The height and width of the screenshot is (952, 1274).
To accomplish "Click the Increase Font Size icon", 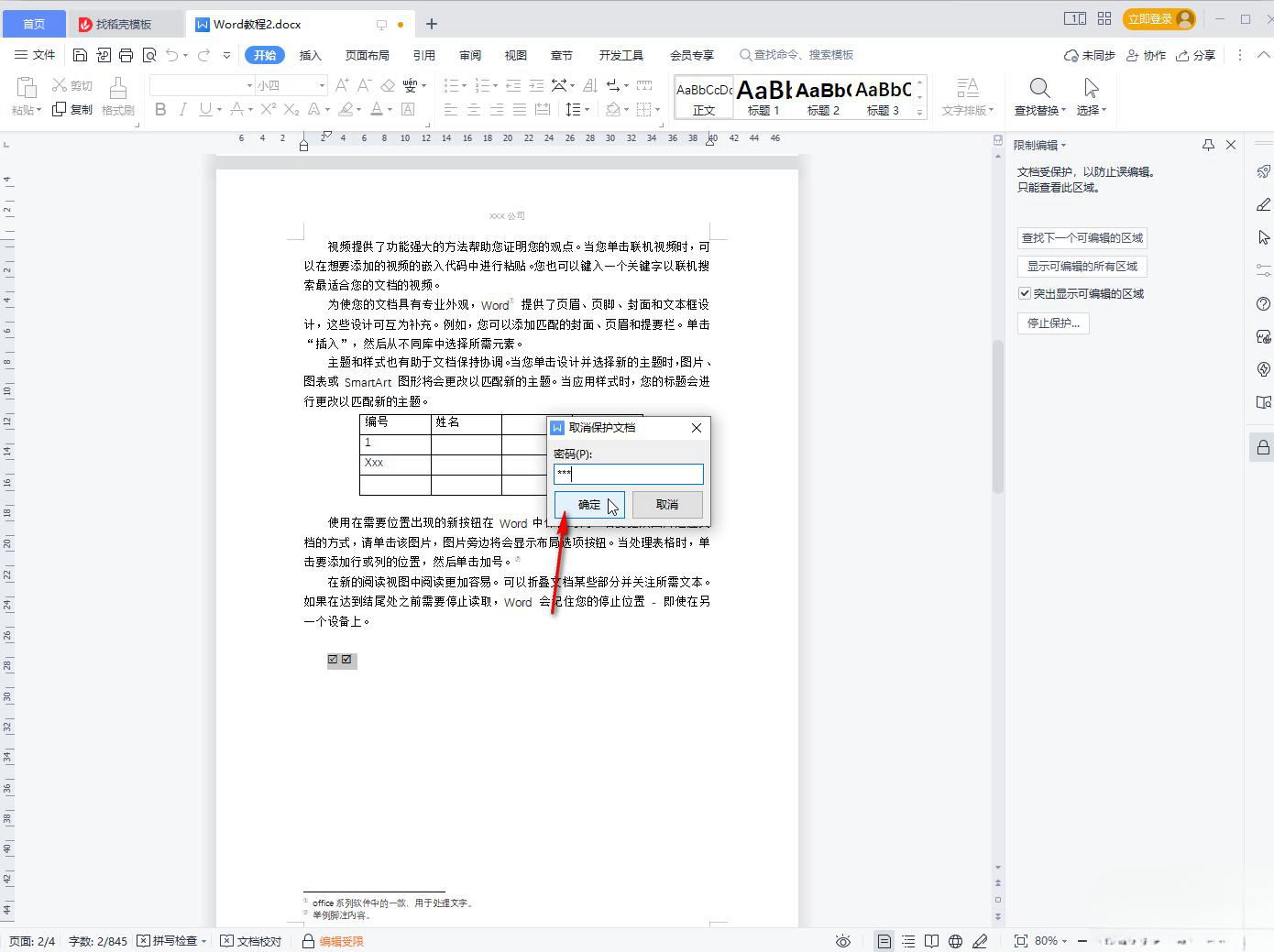I will click(342, 85).
